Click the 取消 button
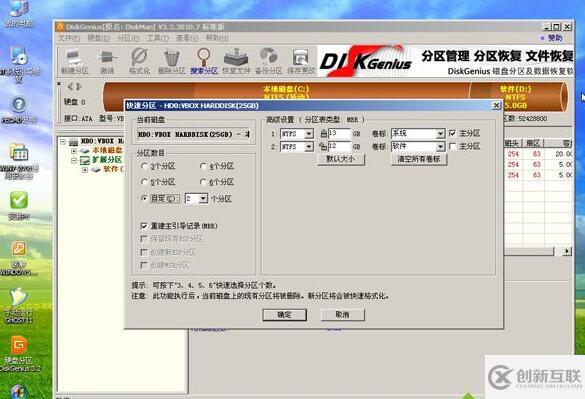This screenshot has width=585, height=399. click(x=342, y=315)
